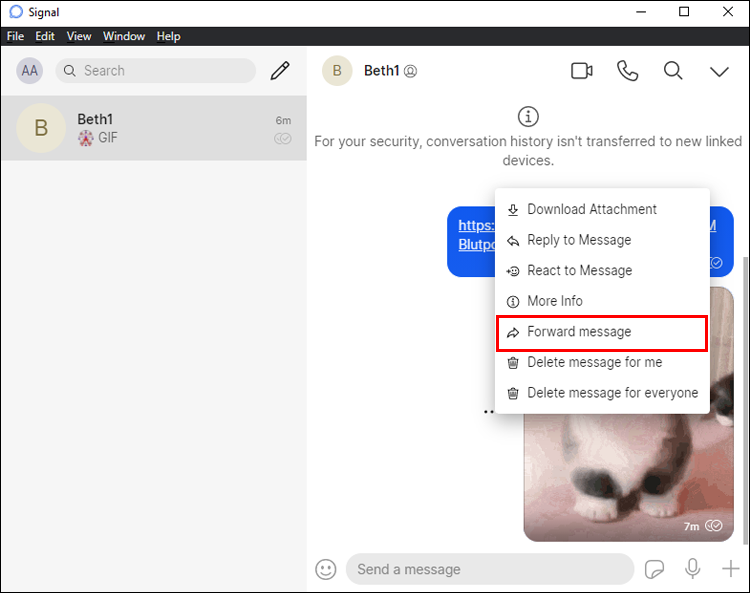The height and width of the screenshot is (593, 750).
Task: Click the Blutpo link text in message
Action: (476, 244)
